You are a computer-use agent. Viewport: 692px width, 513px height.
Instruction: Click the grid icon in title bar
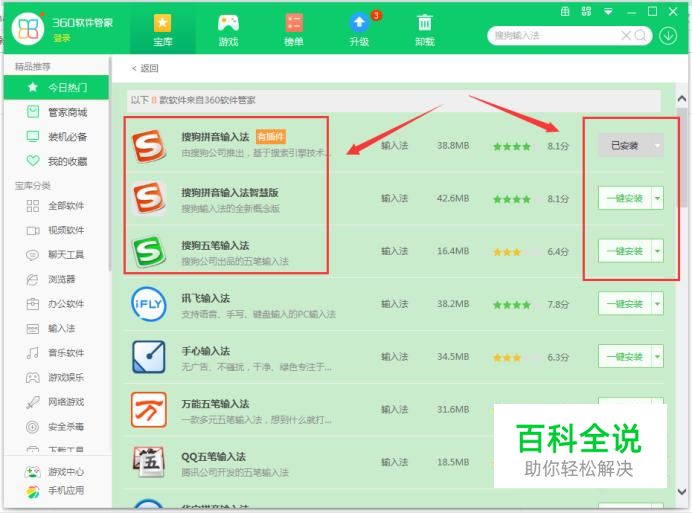point(586,11)
